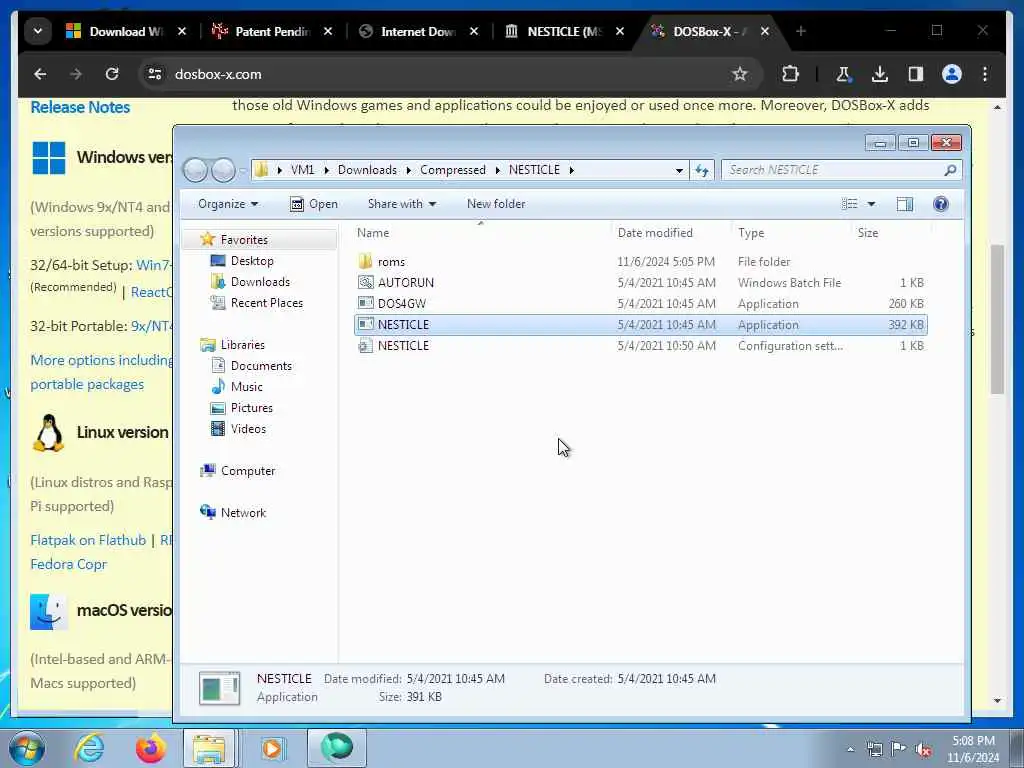This screenshot has width=1024, height=768.
Task: Sort by Size column header
Action: 867,232
